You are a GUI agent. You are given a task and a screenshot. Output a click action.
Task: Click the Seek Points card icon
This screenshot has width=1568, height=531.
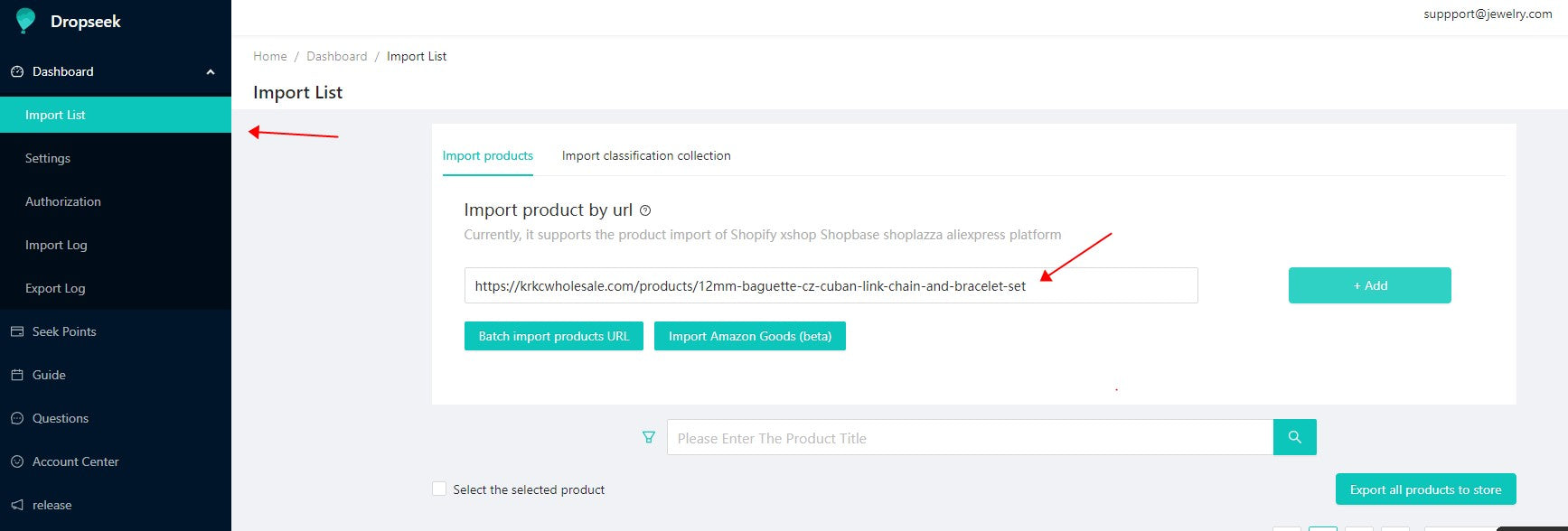[x=16, y=331]
